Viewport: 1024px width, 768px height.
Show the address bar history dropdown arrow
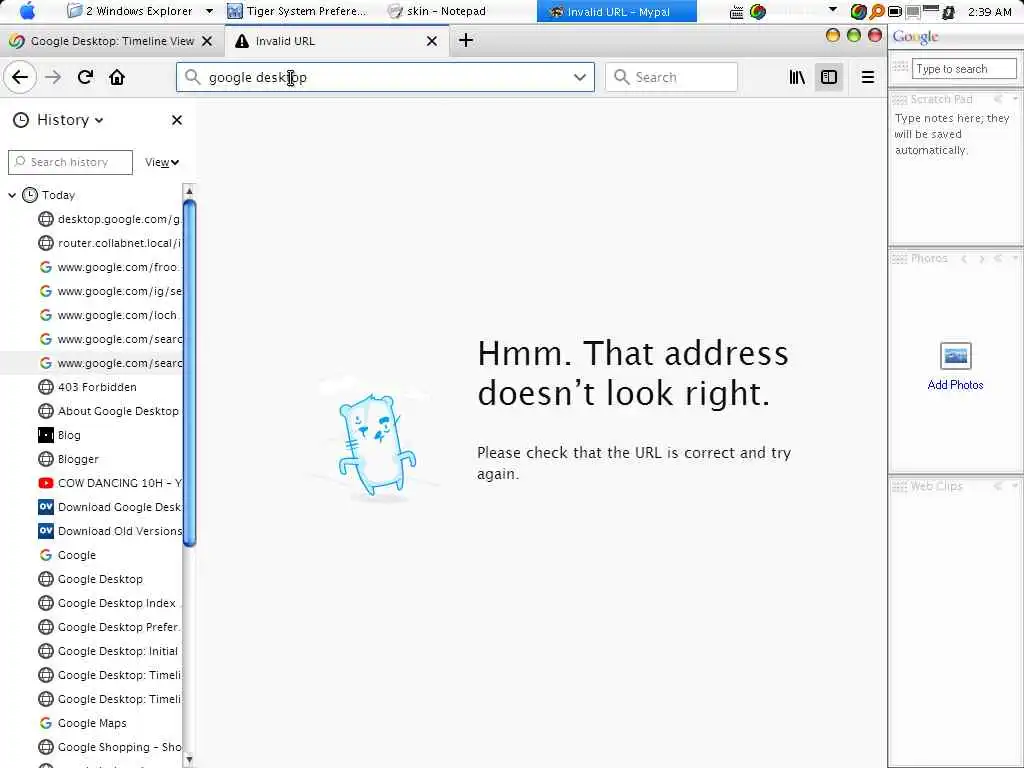click(579, 77)
